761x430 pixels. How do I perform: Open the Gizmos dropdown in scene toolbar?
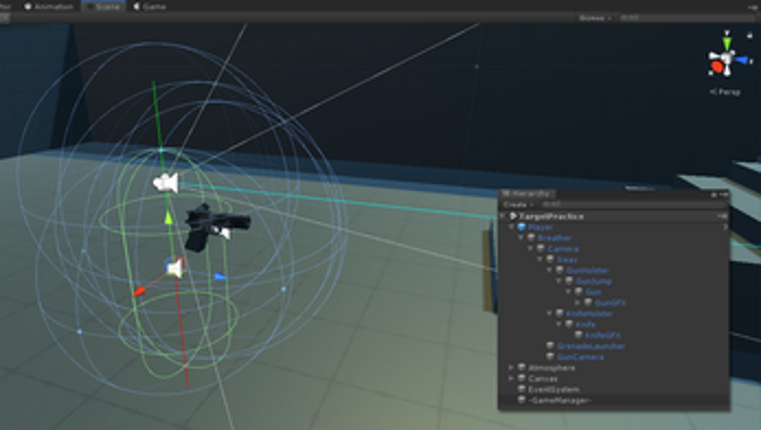pos(595,17)
